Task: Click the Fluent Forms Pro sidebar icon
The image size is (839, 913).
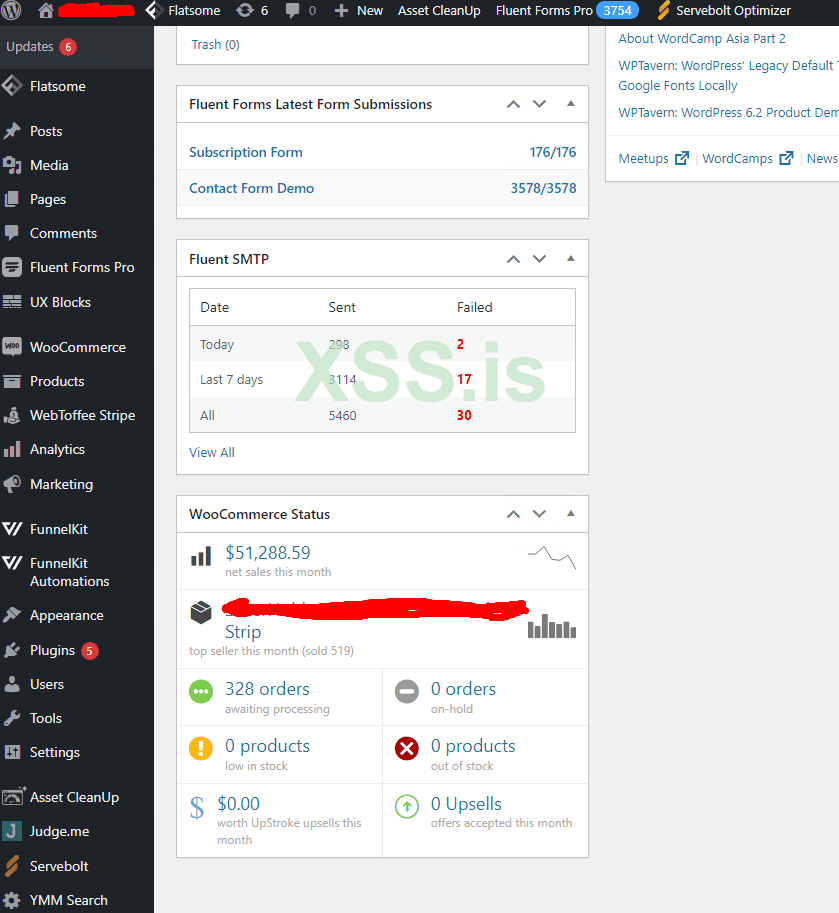Action: [12, 267]
